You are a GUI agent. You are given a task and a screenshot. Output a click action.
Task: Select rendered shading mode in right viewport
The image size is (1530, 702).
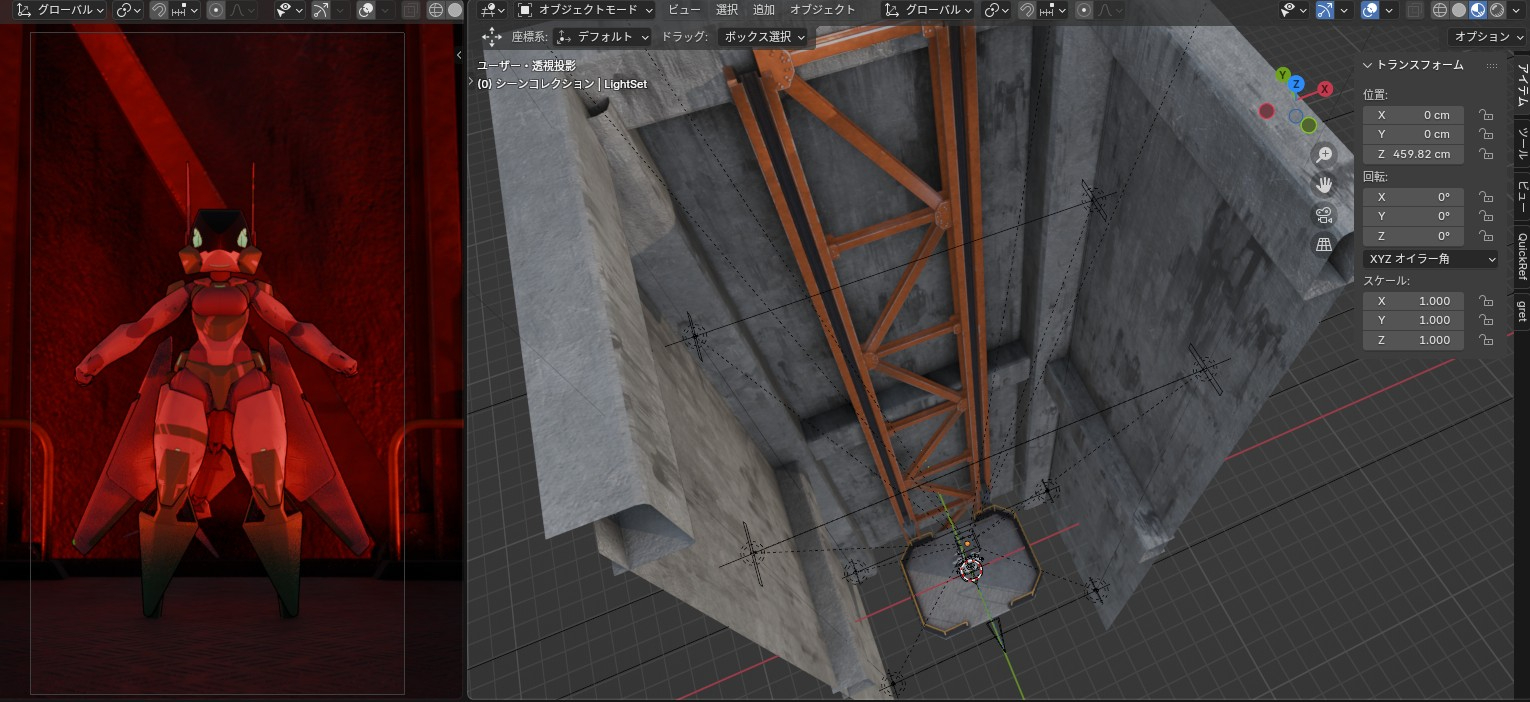(x=1496, y=10)
